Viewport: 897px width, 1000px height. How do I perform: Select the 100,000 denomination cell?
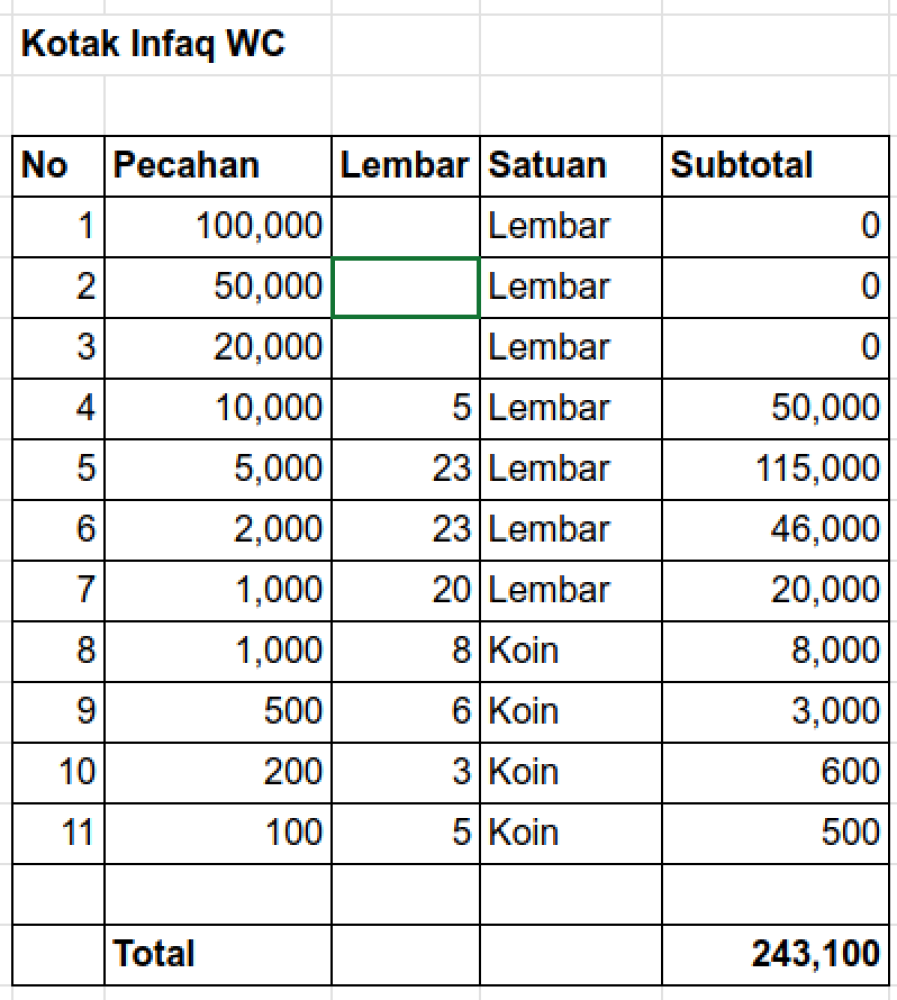point(218,227)
